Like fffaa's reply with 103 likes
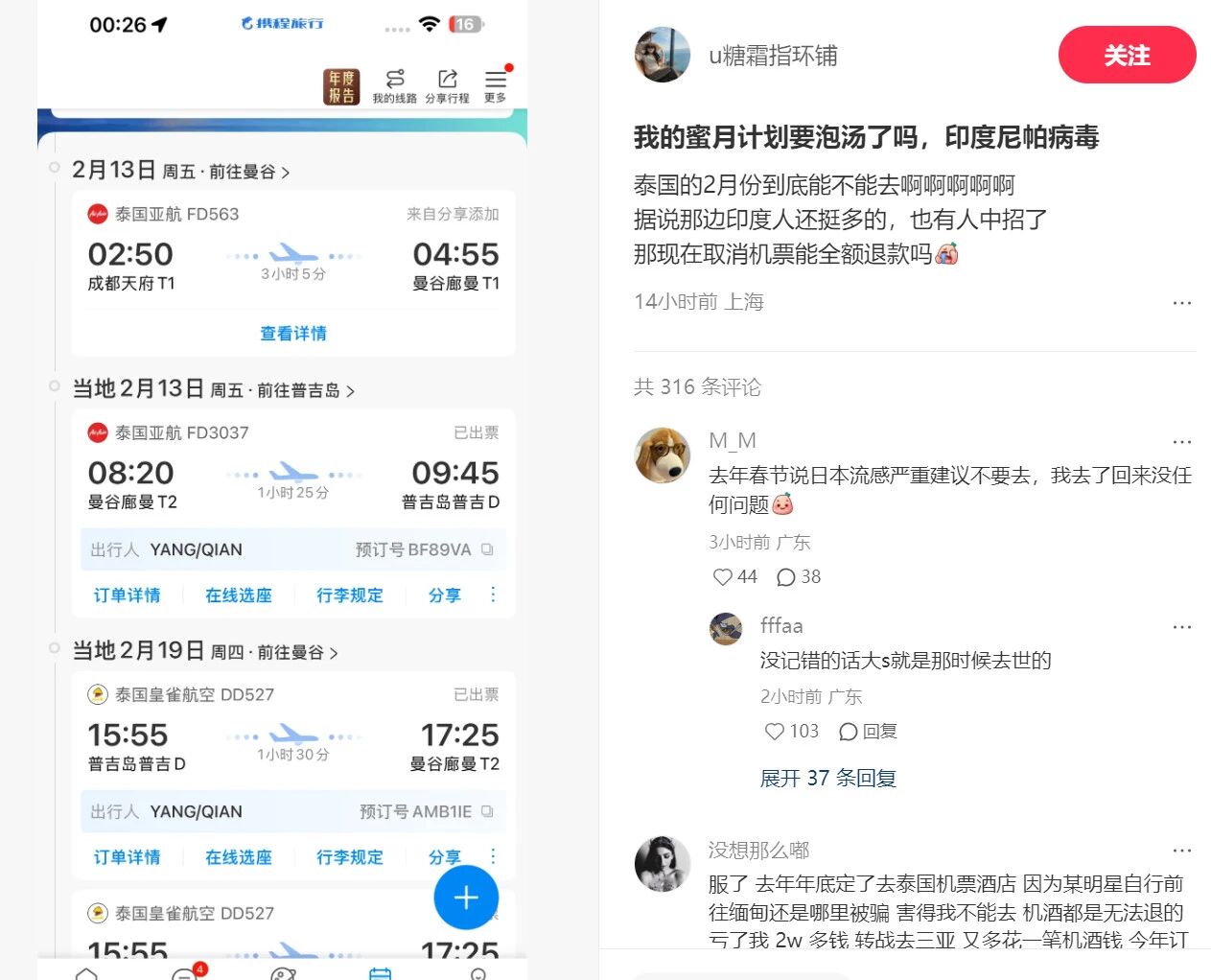1211x980 pixels. tap(775, 732)
